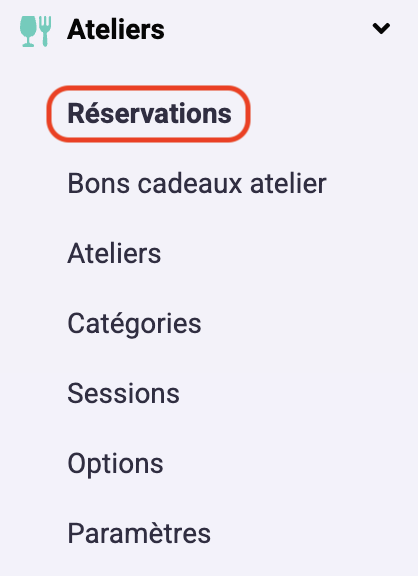Open Paramètres in the sidebar
The width and height of the screenshot is (418, 576).
coord(139,533)
